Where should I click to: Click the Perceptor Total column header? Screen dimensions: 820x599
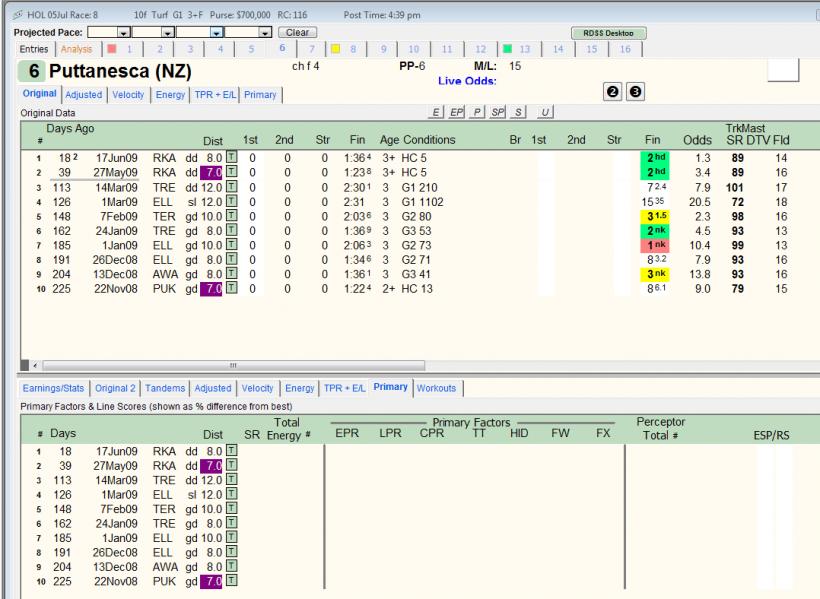660,429
